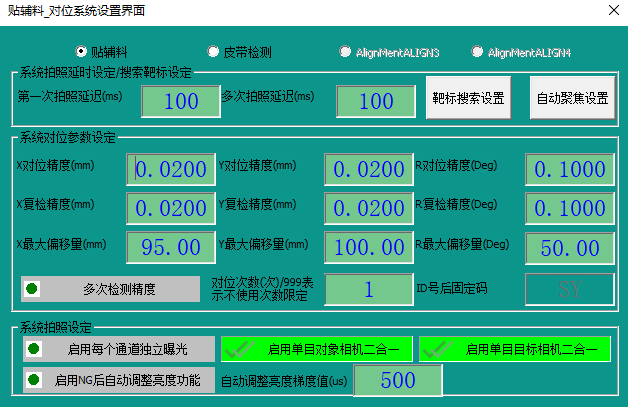Close the 贴辅料 settings window
The width and height of the screenshot is (628, 407).
[612, 10]
